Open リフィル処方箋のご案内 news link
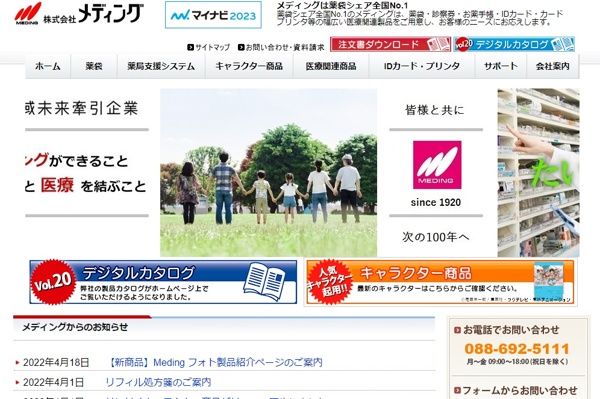Screen dimensions: 600x399 158,382
